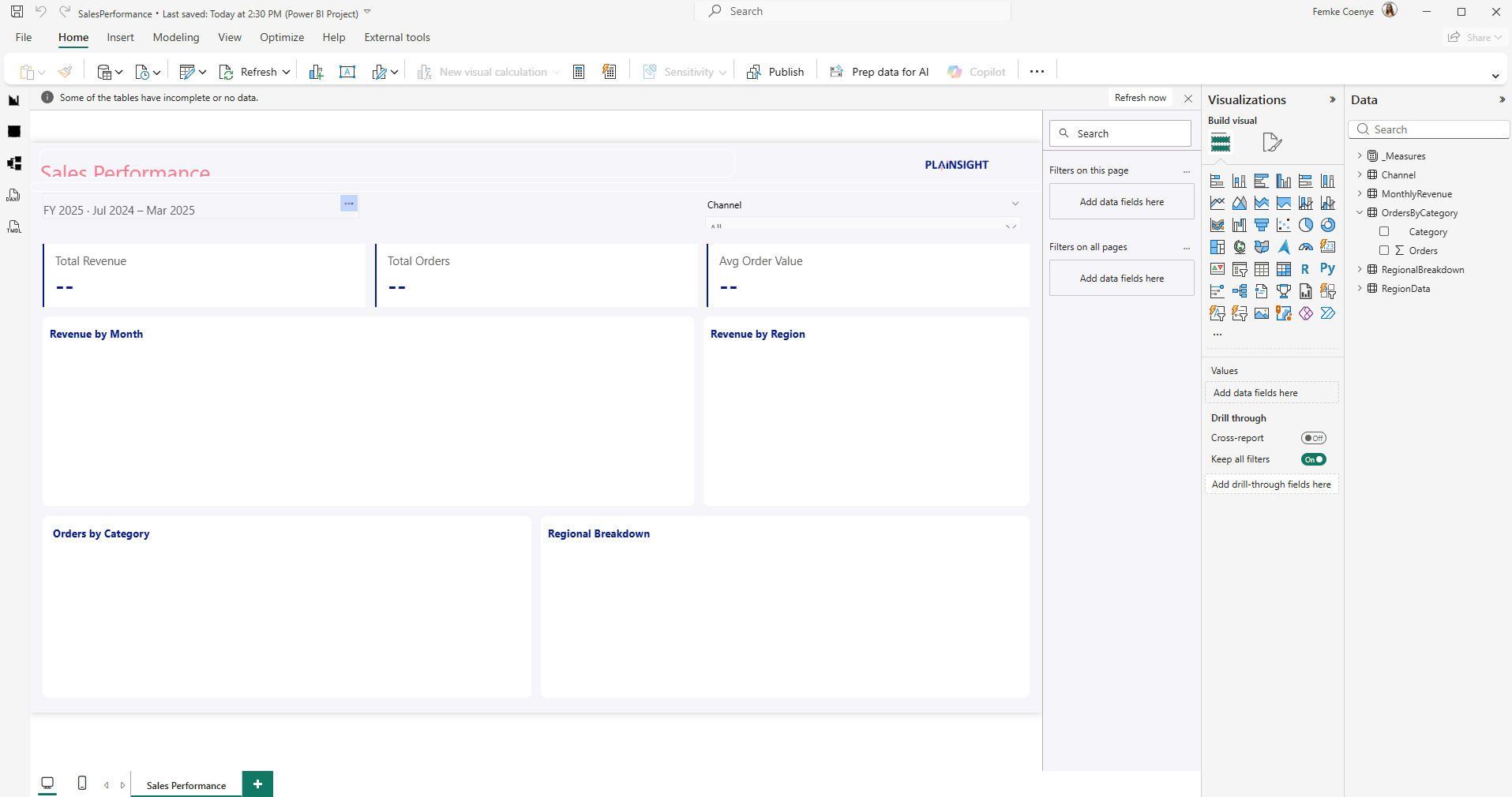This screenshot has width=1512, height=797.
Task: Click the Quick measure icon
Action: 610,72
